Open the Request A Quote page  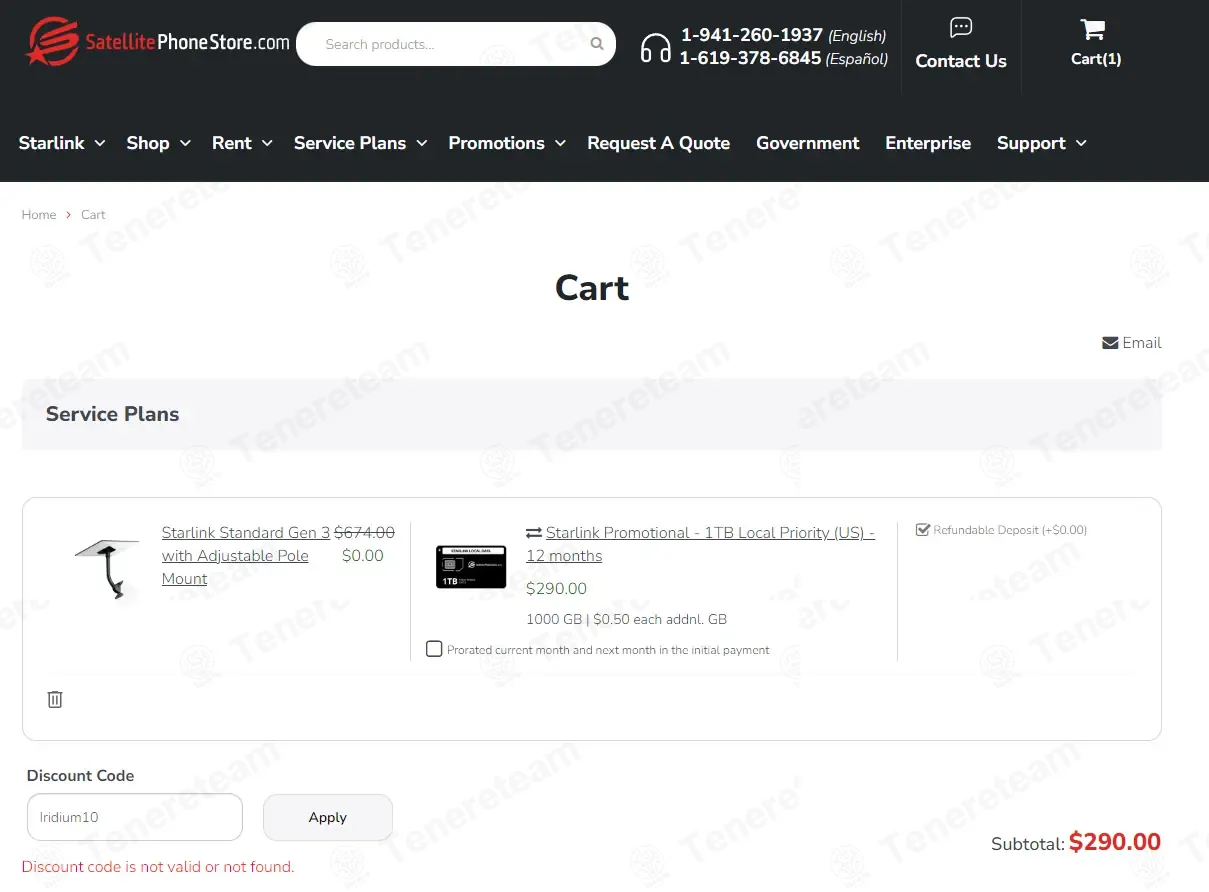658,143
